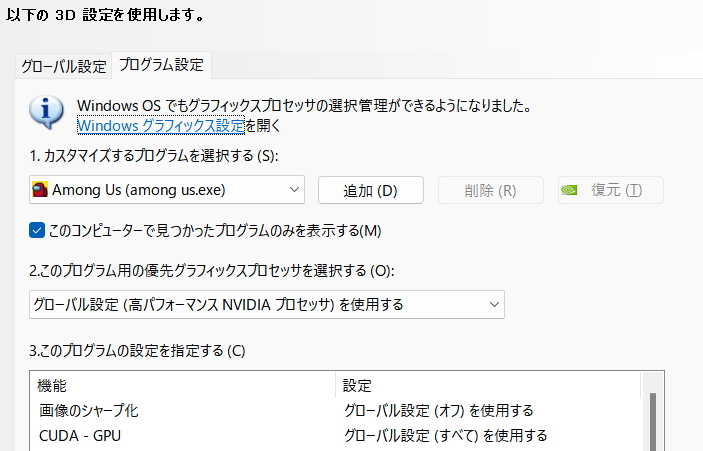Click the NVIDIA logo on the 復元 button
Viewport: 703px width, 451px height.
569,190
